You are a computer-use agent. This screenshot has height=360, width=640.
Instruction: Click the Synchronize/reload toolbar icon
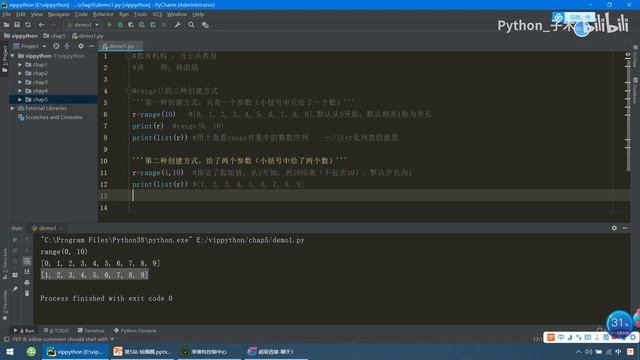[x=28, y=25]
